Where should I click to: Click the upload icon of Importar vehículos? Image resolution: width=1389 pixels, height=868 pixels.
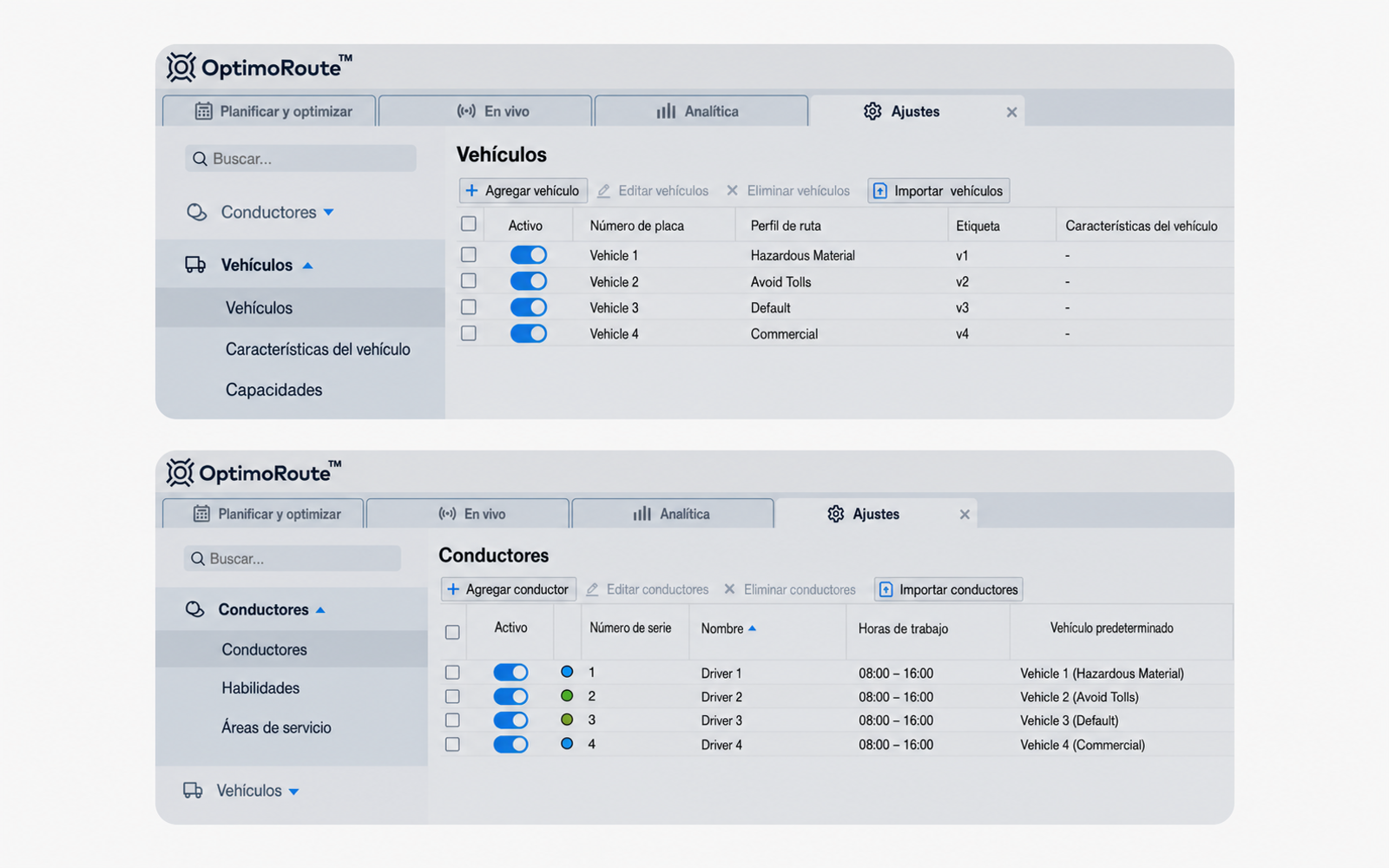(x=879, y=191)
